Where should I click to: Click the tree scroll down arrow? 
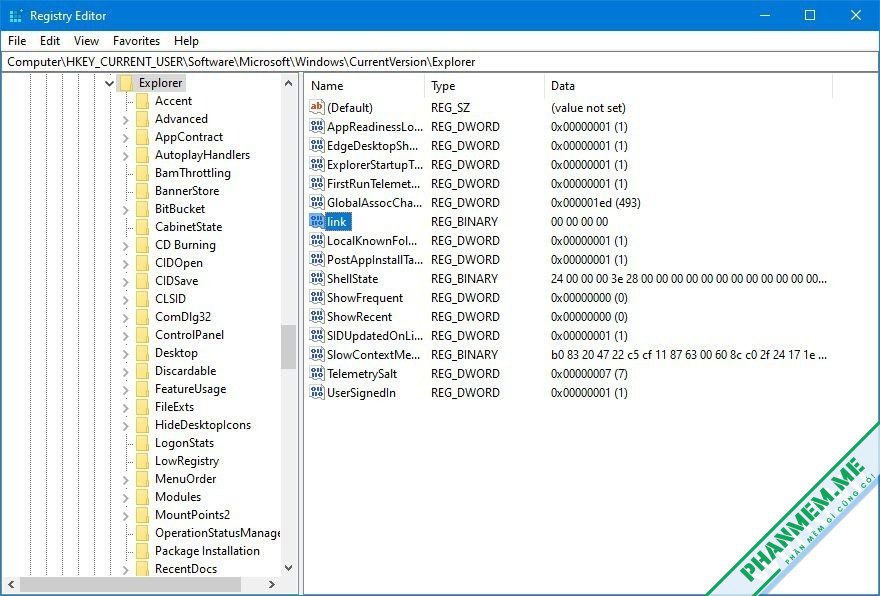pyautogui.click(x=288, y=568)
